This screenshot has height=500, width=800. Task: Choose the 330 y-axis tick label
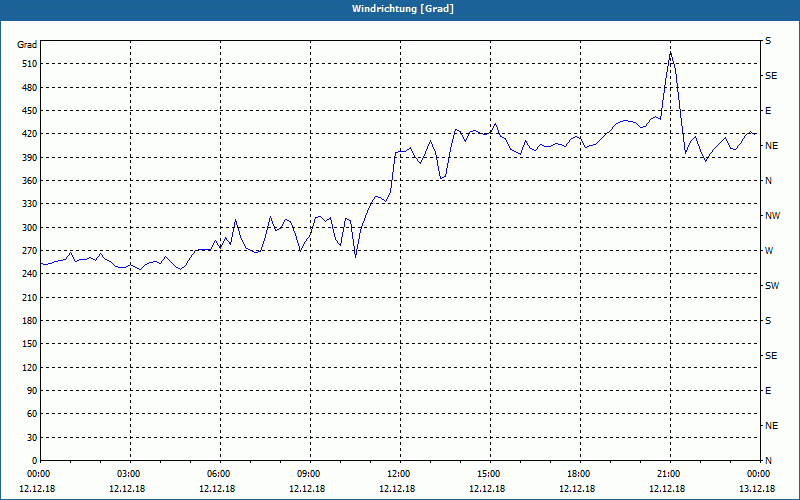[30, 204]
